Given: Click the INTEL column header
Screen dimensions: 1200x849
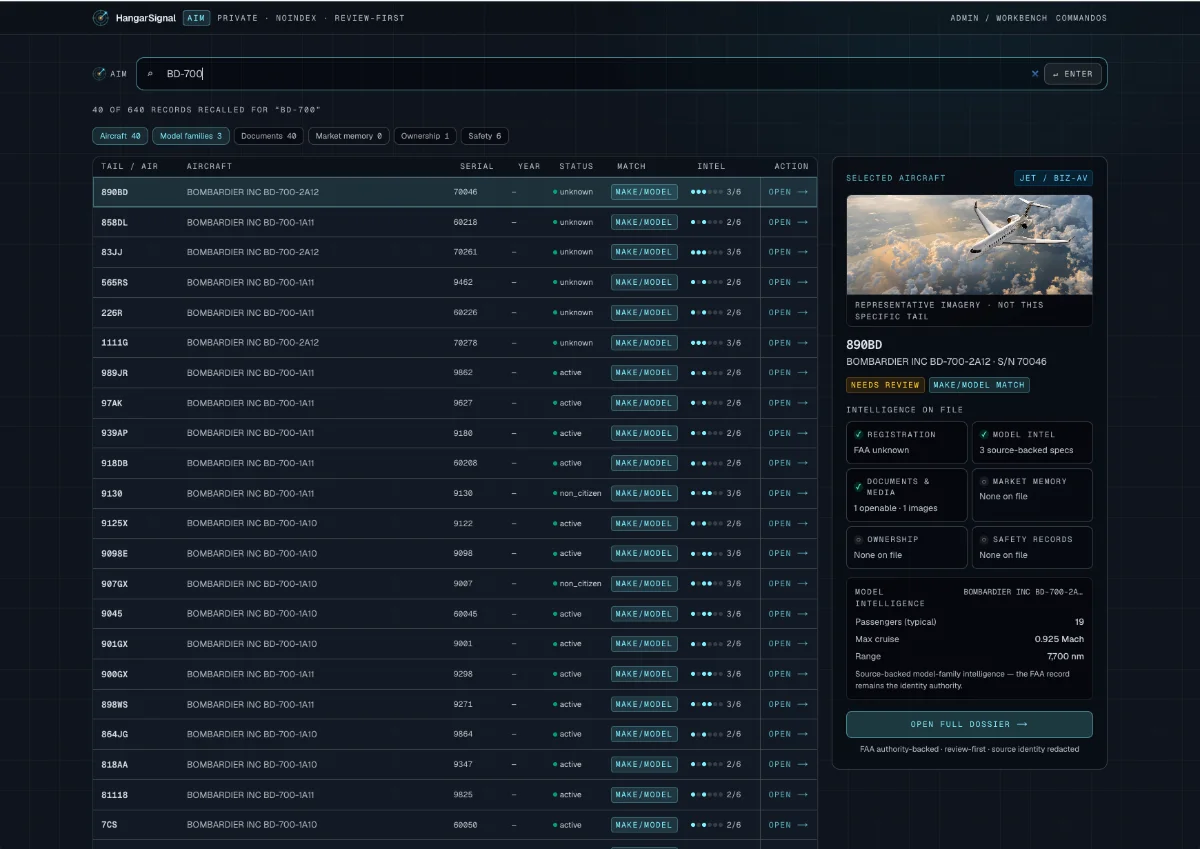Looking at the screenshot, I should pos(711,166).
